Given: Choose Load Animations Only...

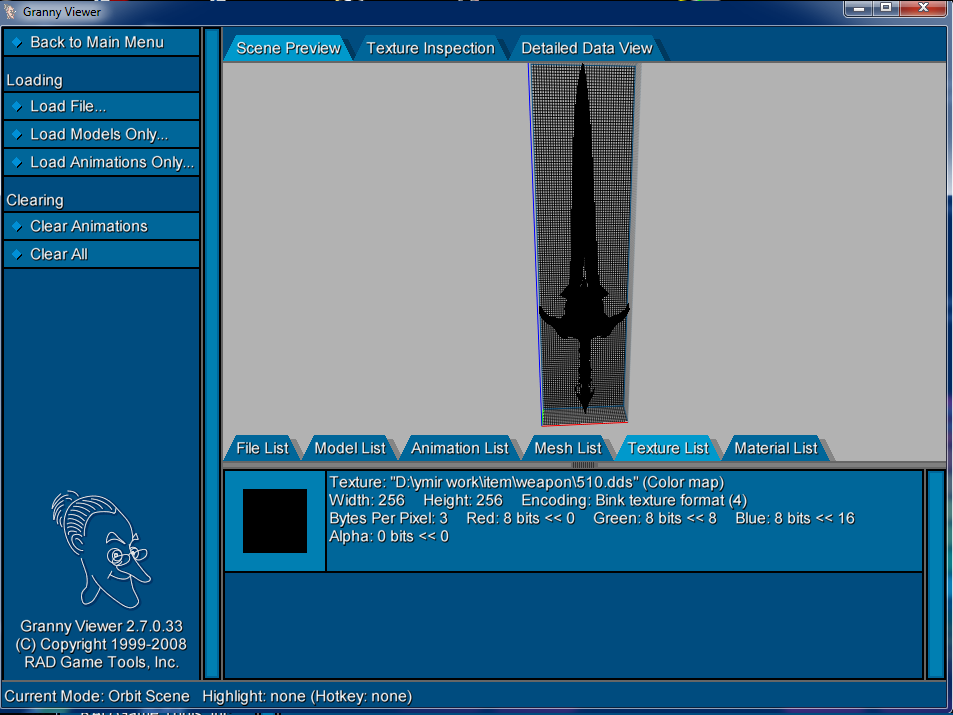Looking at the screenshot, I should 101,162.
